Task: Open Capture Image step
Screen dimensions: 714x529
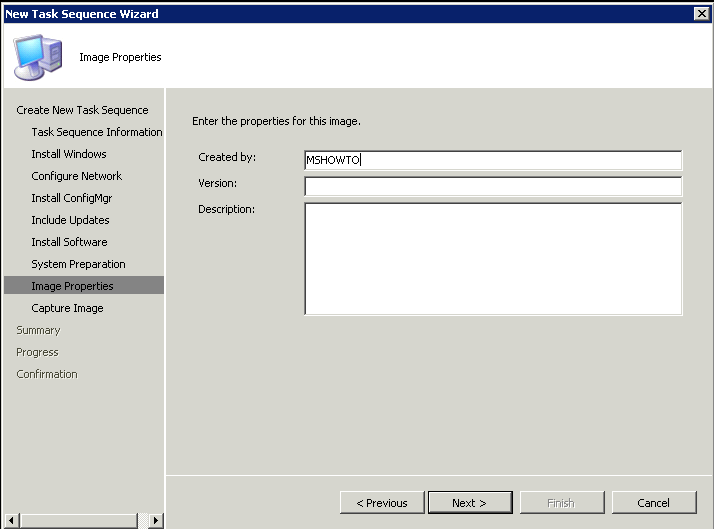Action: coord(67,308)
